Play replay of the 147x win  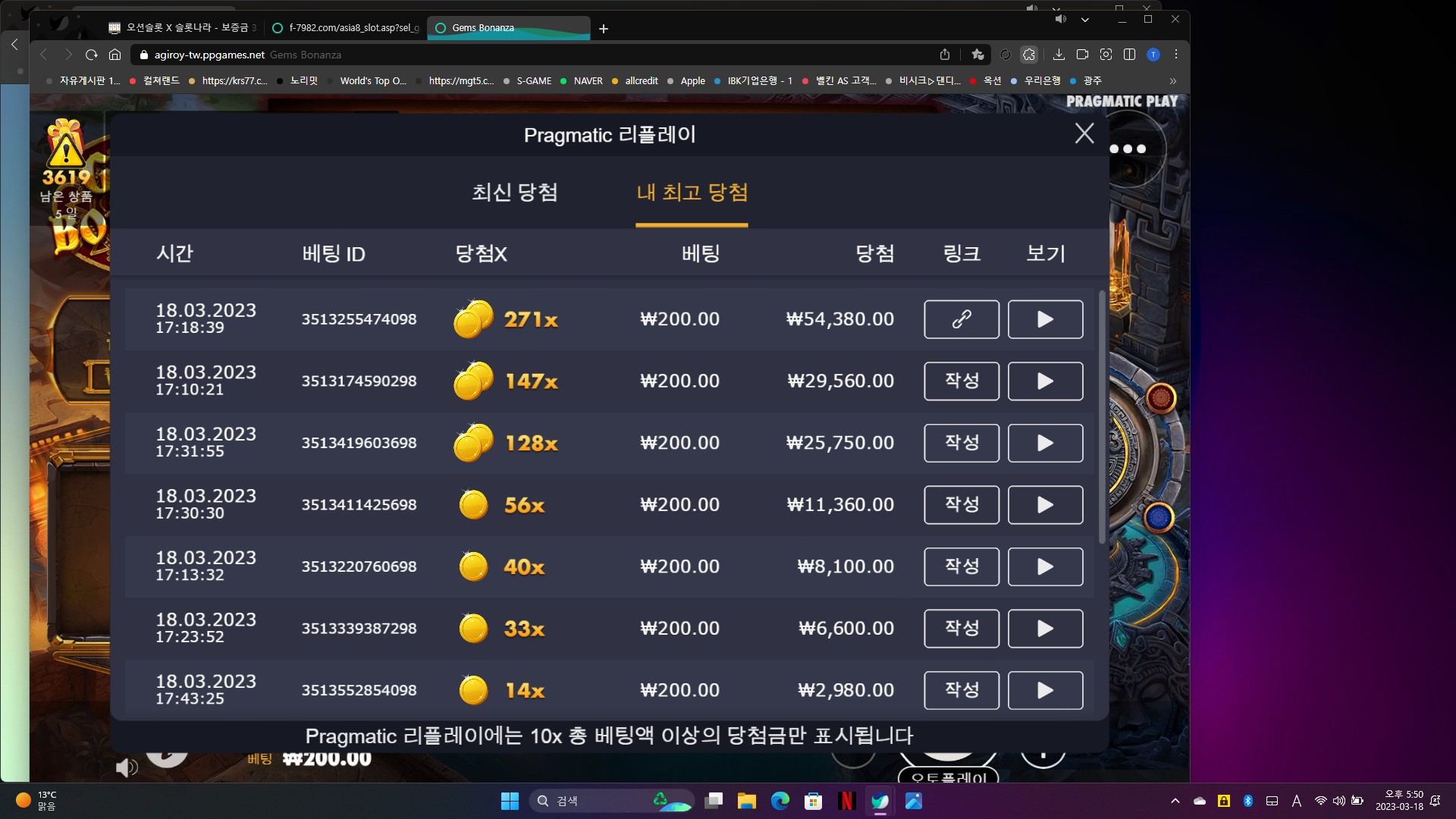click(1045, 381)
